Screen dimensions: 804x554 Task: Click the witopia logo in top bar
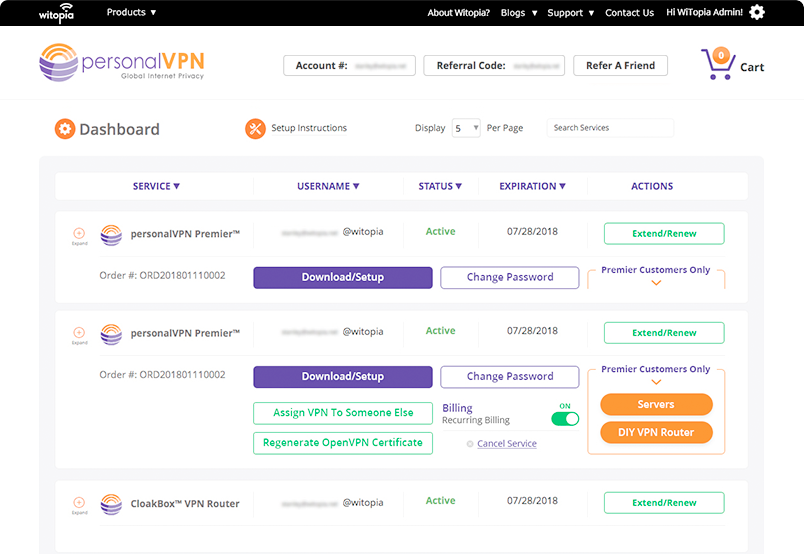[56, 13]
